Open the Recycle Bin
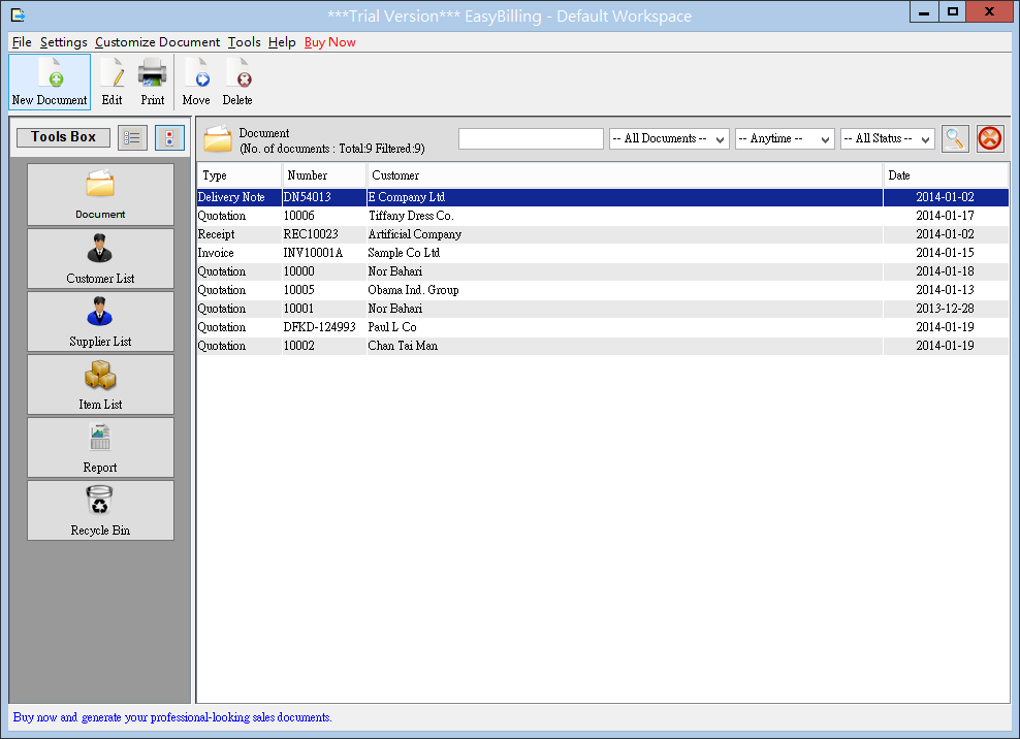This screenshot has height=739, width=1020. point(100,510)
